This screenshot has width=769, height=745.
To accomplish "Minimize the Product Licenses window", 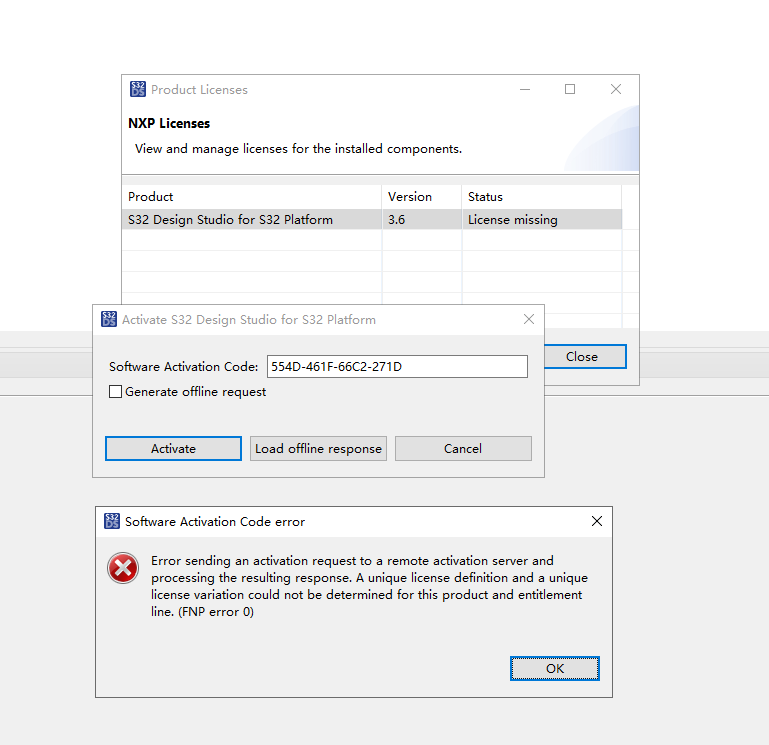I will pos(525,89).
